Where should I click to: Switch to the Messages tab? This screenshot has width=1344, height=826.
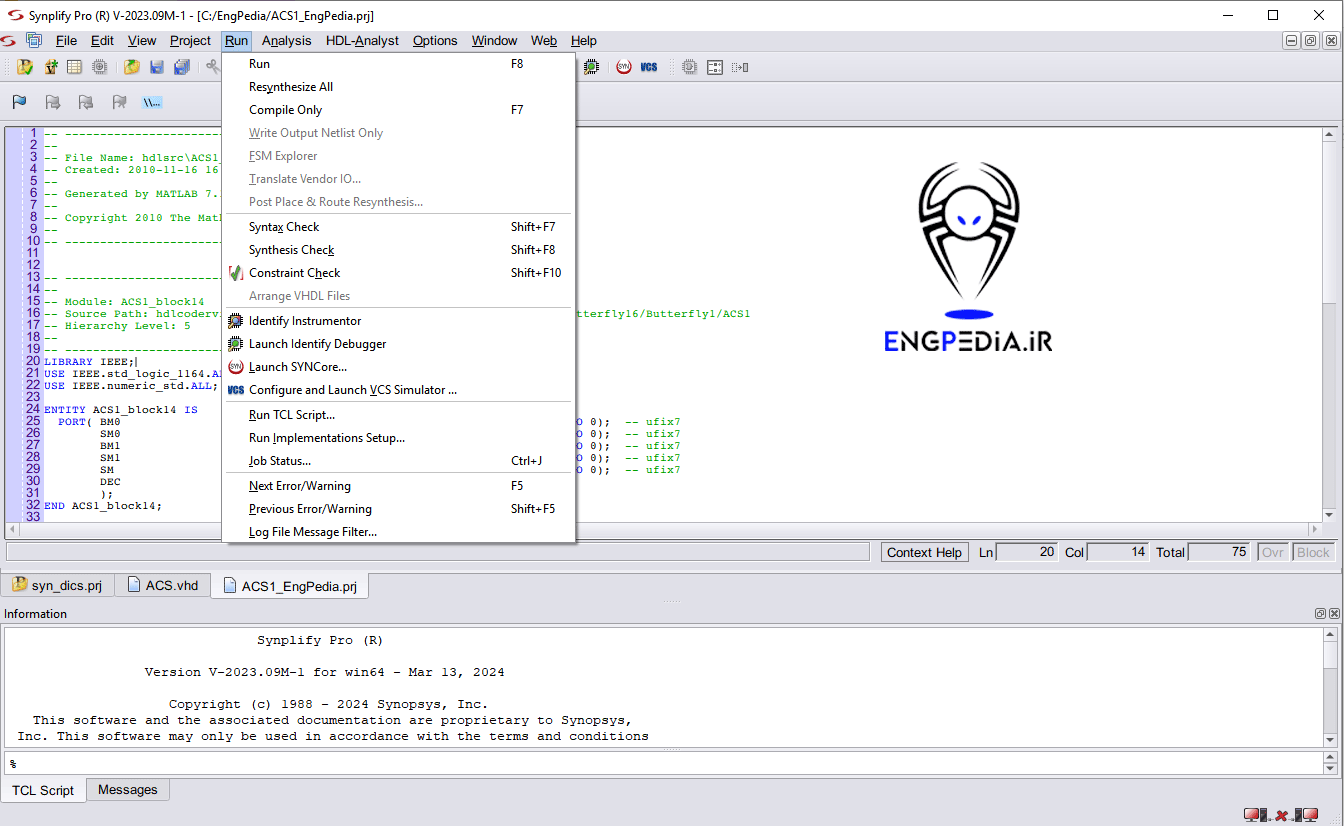click(x=128, y=790)
